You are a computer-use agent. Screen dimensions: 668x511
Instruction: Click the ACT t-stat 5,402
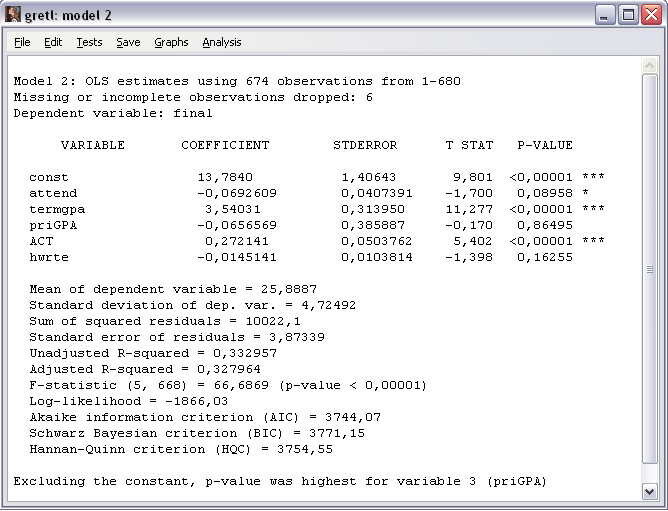473,241
